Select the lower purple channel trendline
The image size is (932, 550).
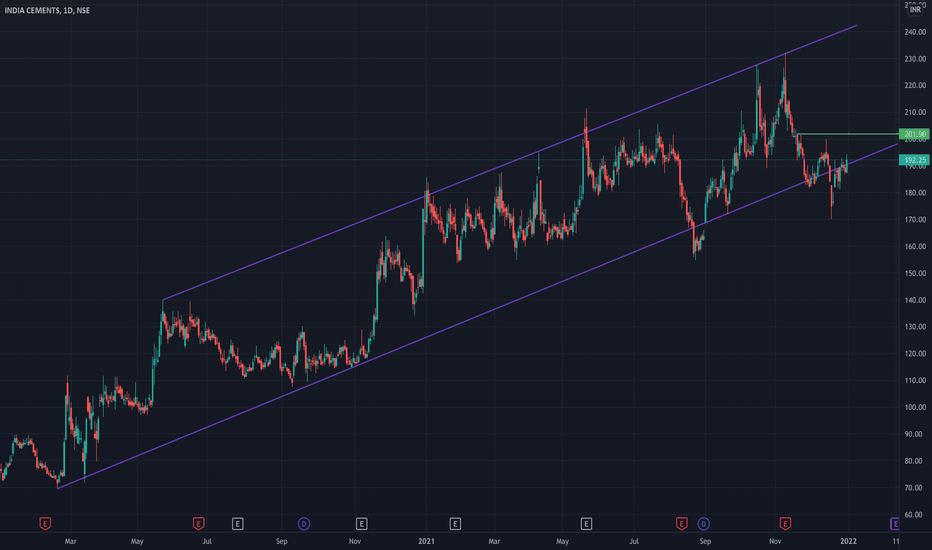pyautogui.click(x=476, y=318)
